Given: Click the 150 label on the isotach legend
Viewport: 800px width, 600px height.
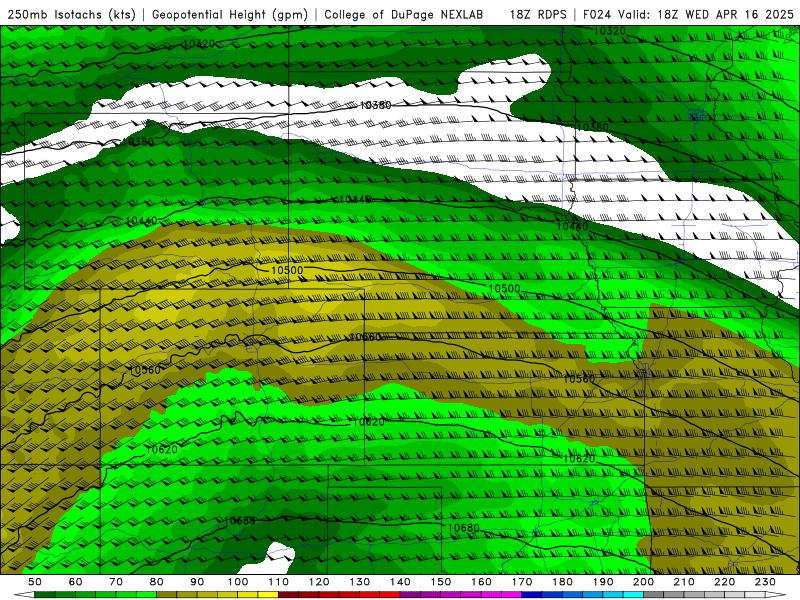Looking at the screenshot, I should [x=441, y=582].
